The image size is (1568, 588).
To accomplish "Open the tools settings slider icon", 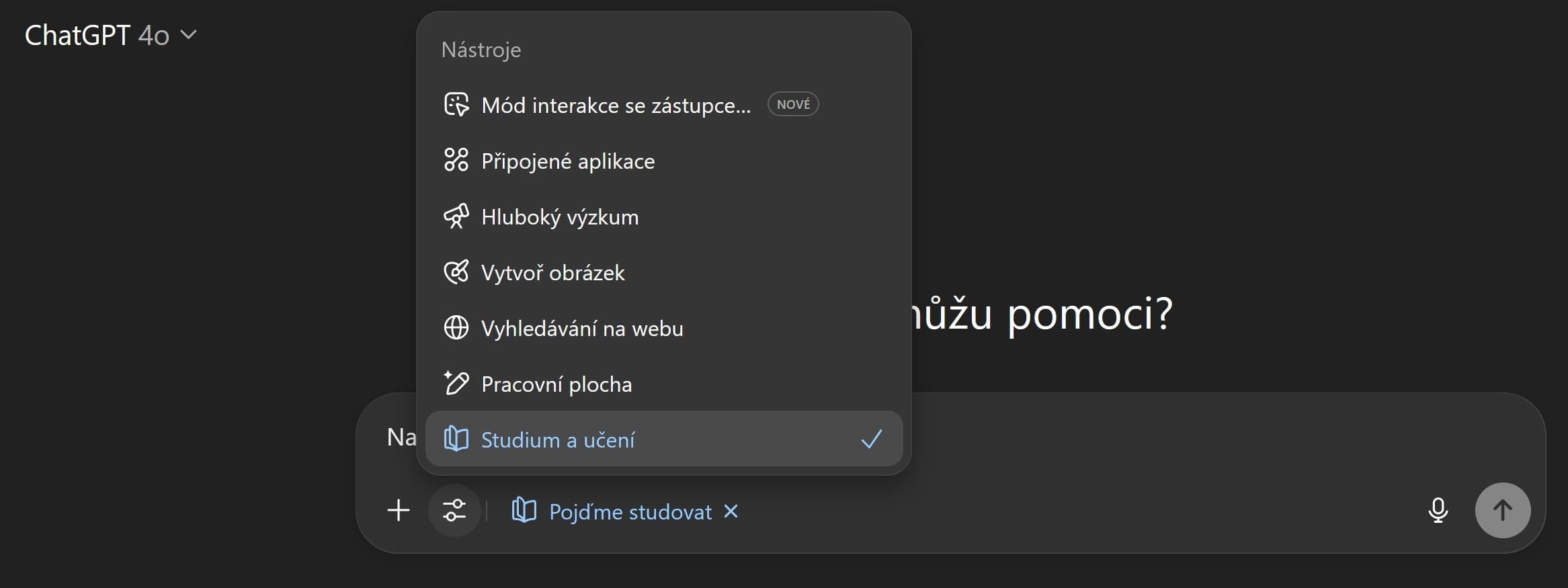I will pos(454,511).
